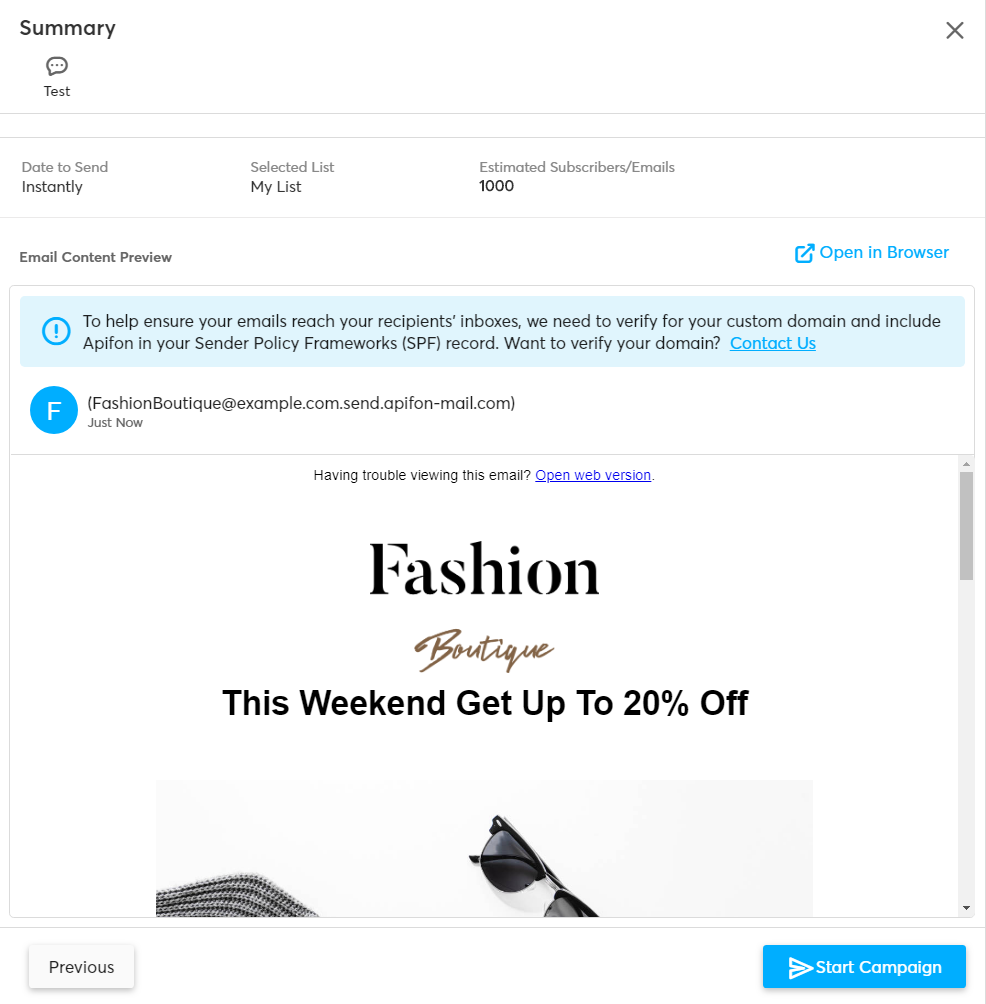Click the Open in Browser link text
Viewport: 986px width, 1004px height.
[884, 252]
